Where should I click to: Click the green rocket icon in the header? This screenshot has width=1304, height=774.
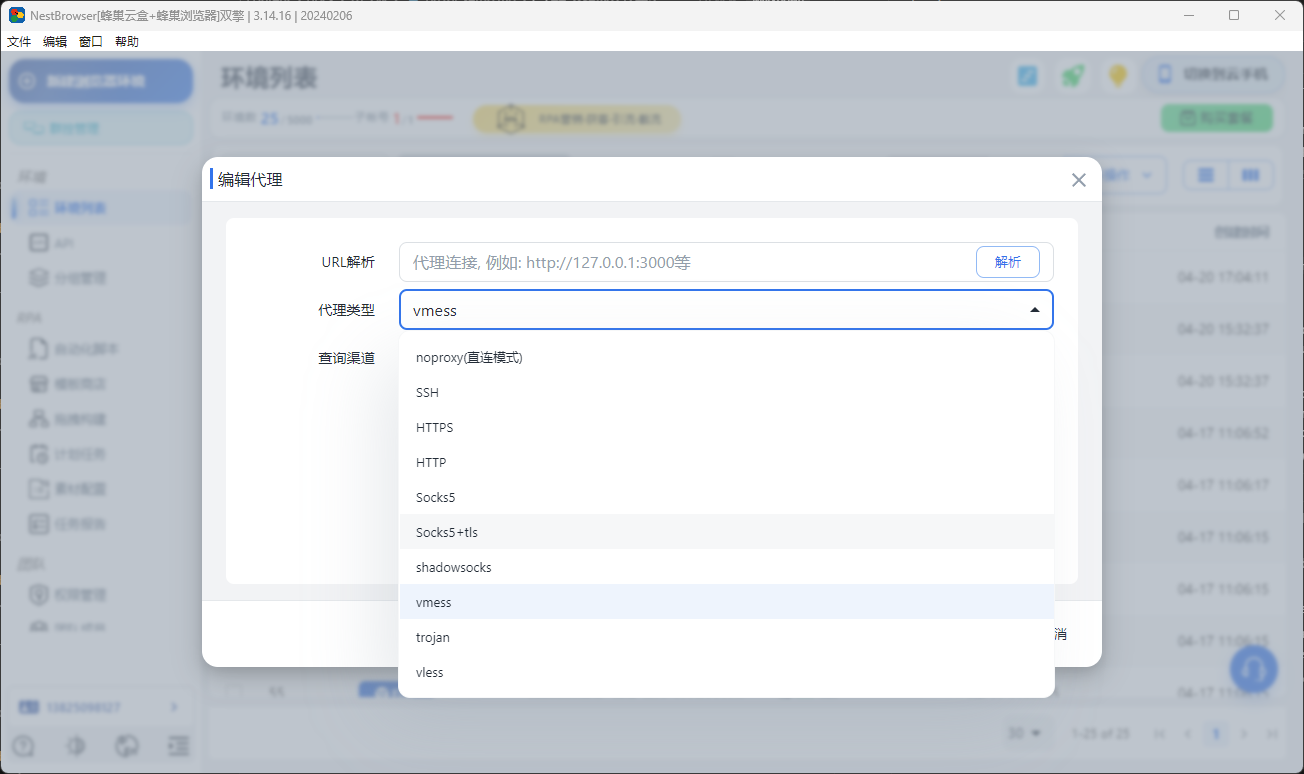tap(1073, 75)
